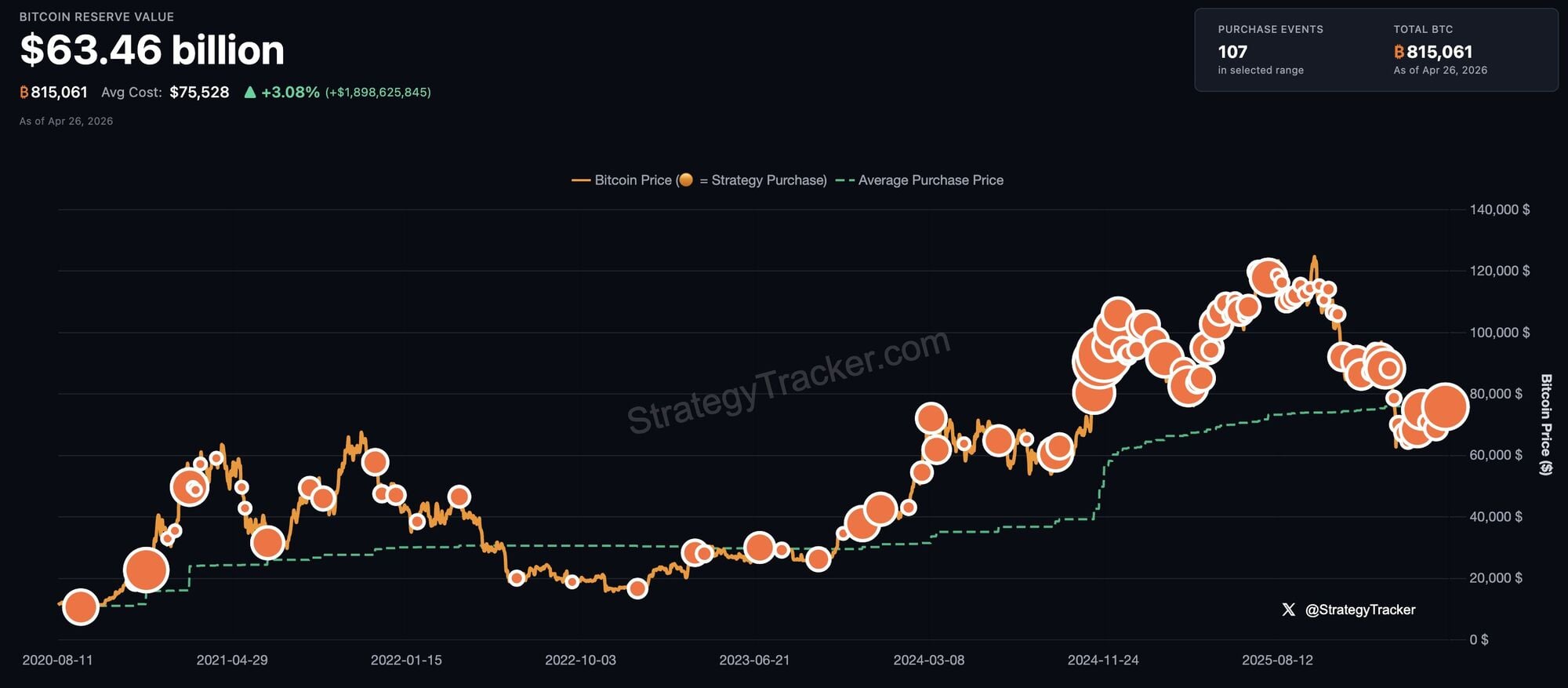Image resolution: width=1568 pixels, height=688 pixels.
Task: Click the $63.46 billion reserve value headline
Action: 152,50
